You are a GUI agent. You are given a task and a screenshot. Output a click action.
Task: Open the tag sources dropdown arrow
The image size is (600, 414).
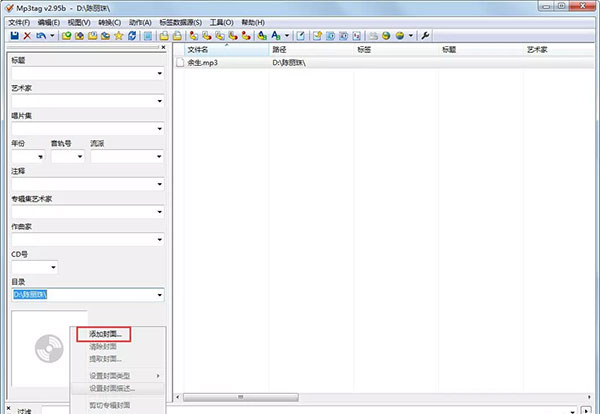point(411,36)
